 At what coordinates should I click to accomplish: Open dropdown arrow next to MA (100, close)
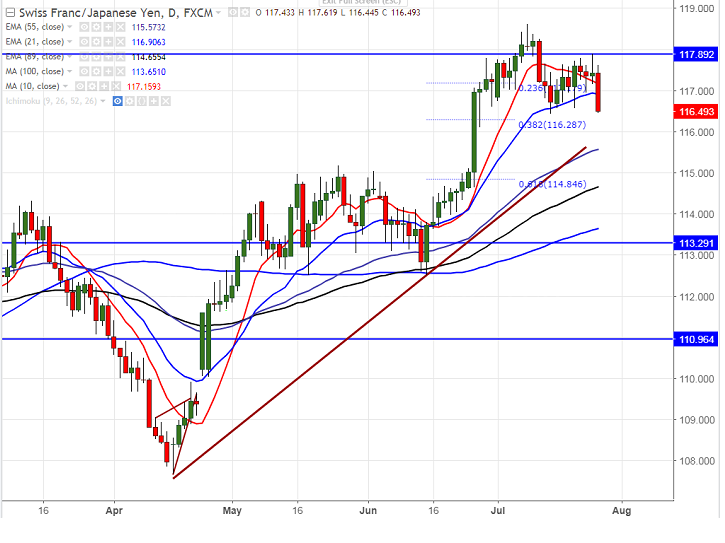70,71
